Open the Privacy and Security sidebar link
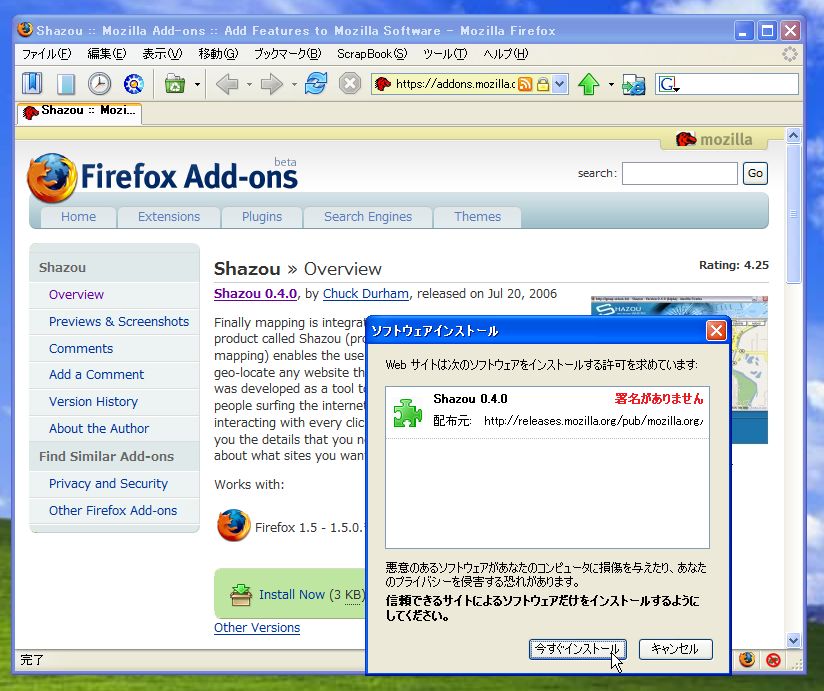 pos(108,483)
